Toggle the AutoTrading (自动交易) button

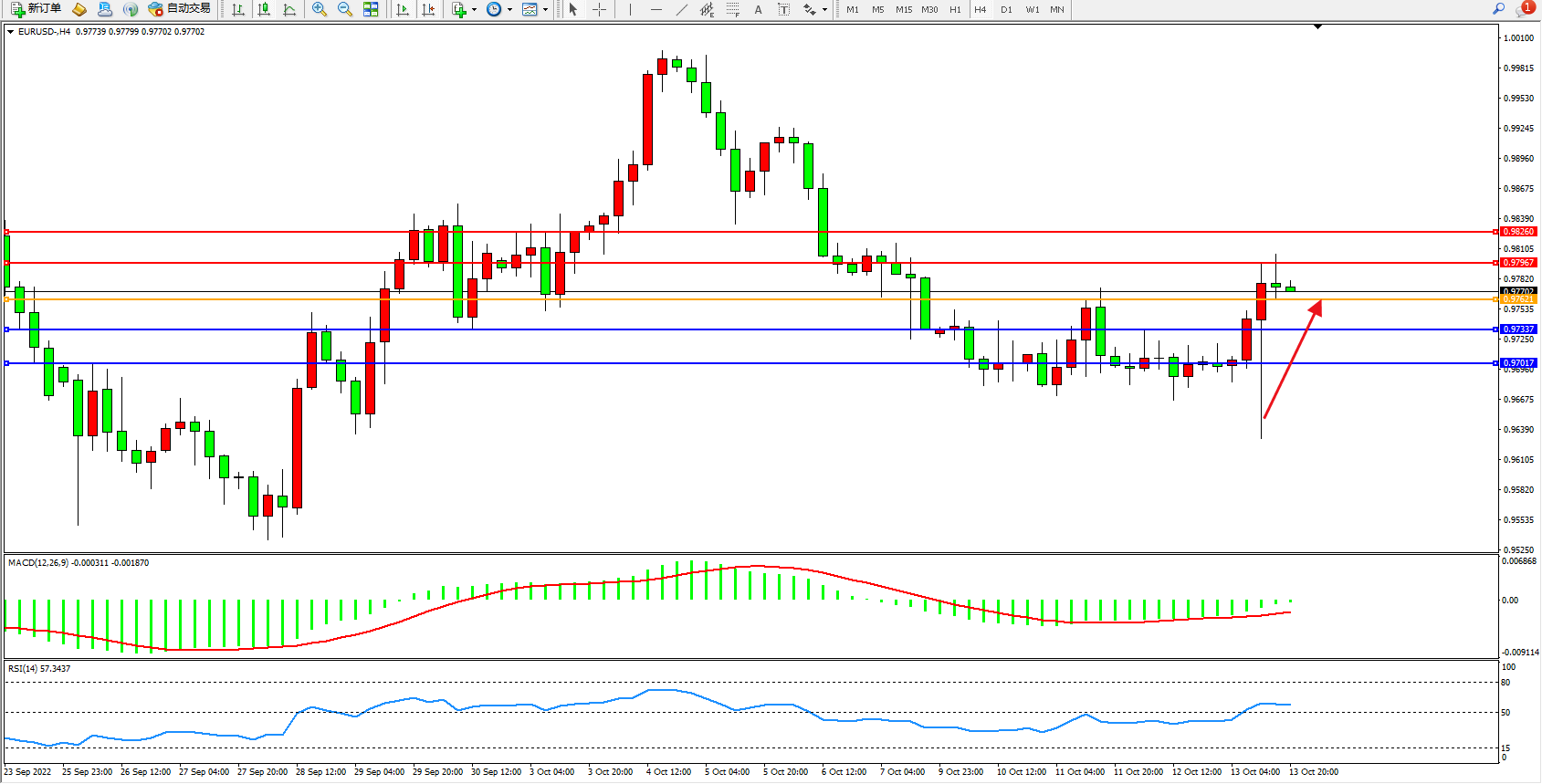(x=180, y=9)
